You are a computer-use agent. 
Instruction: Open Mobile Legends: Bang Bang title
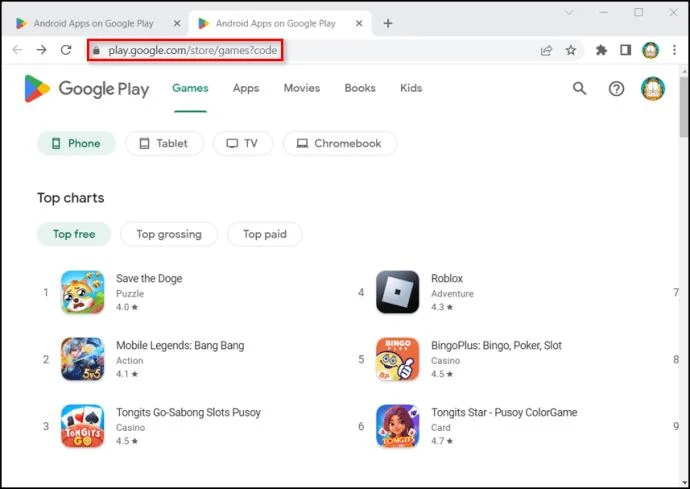point(180,346)
